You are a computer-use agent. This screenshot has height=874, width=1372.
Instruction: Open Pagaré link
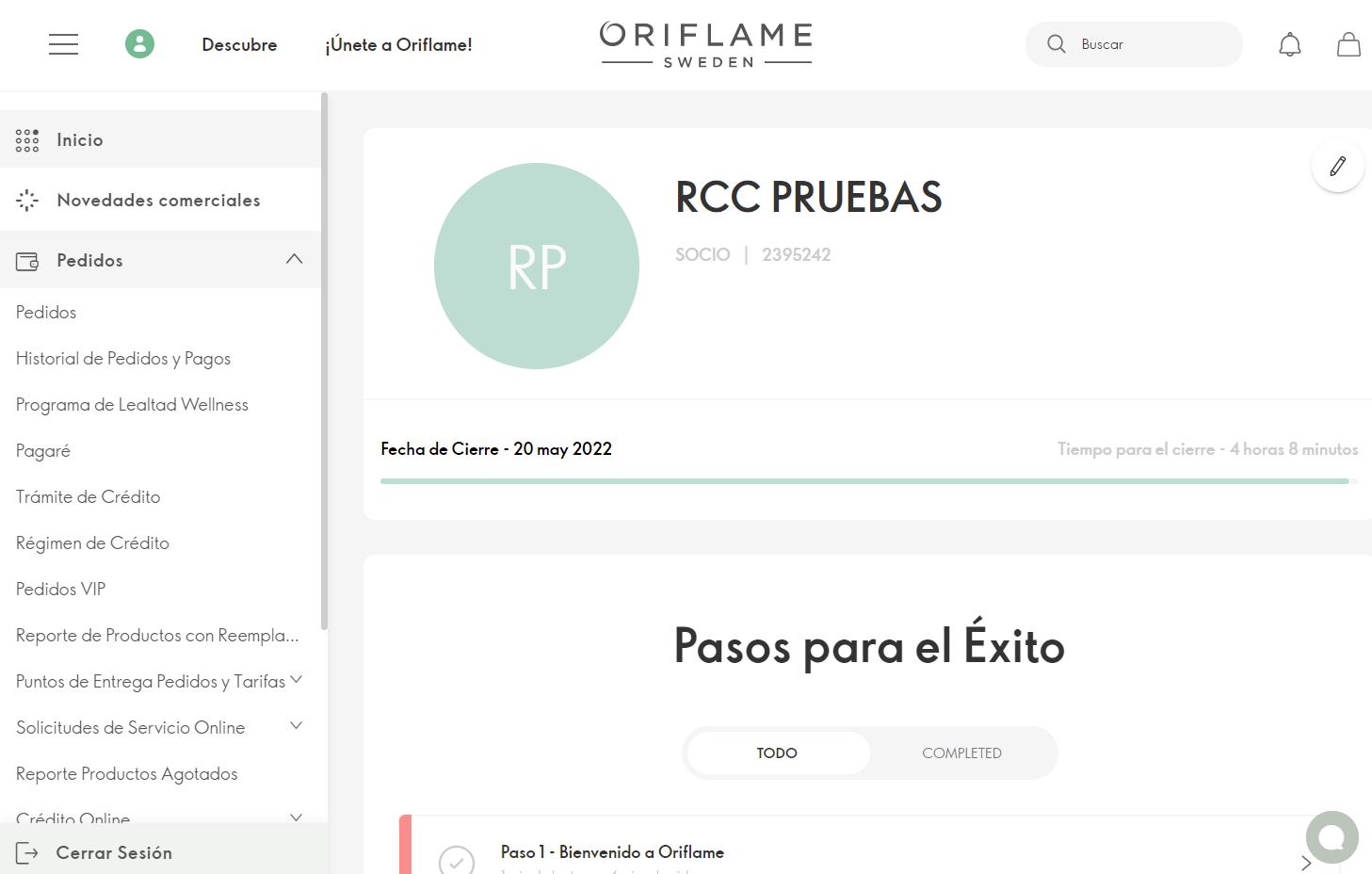tap(43, 451)
